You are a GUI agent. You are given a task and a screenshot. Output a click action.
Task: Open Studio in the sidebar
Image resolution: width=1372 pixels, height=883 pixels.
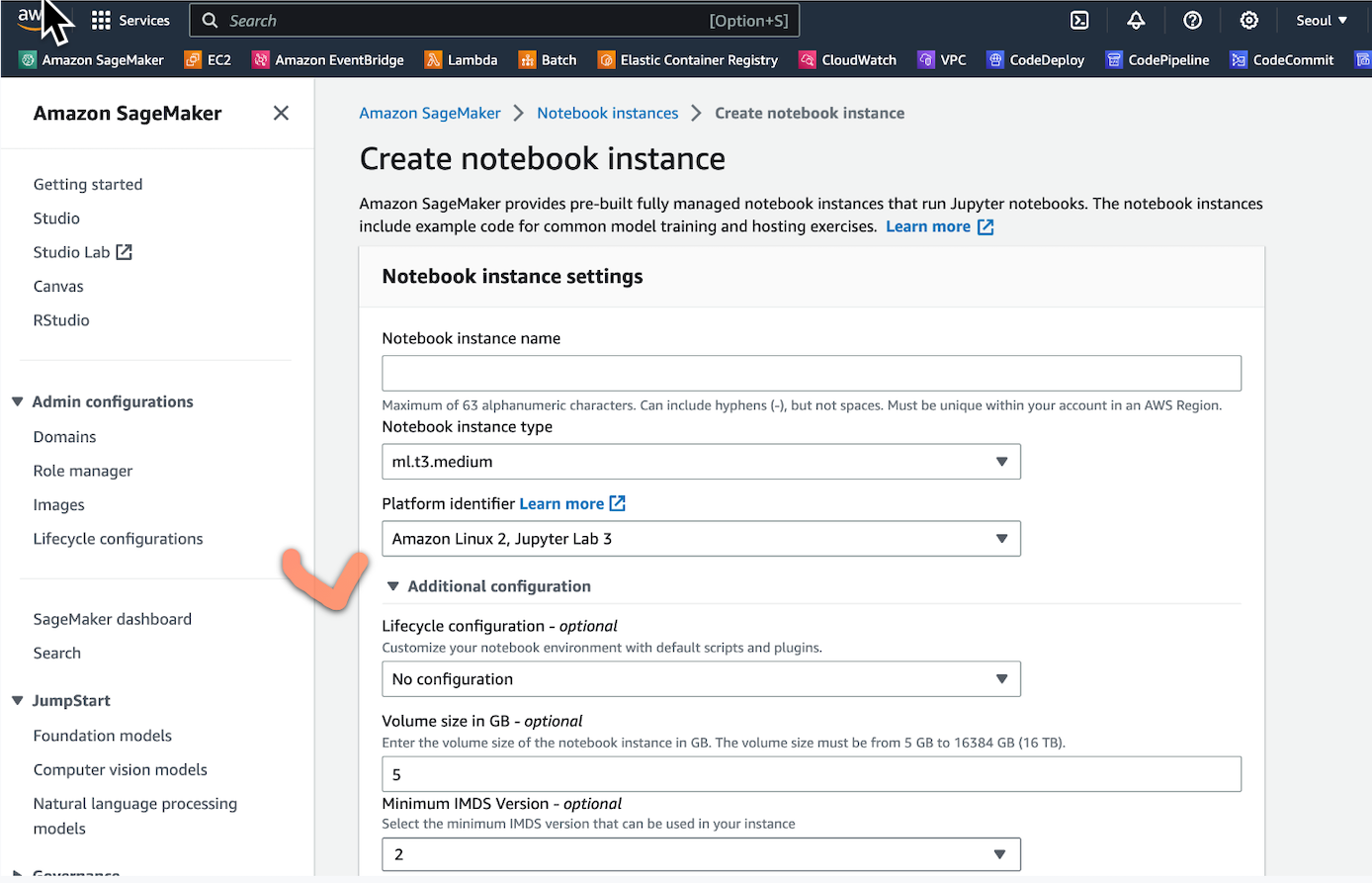(56, 219)
